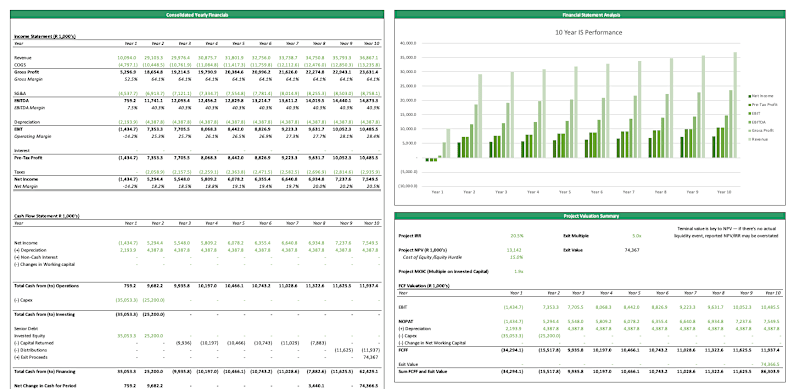Select Cost of Equity hurdle value 15.0%
Screen dimensions: 800x389
click(x=517, y=257)
